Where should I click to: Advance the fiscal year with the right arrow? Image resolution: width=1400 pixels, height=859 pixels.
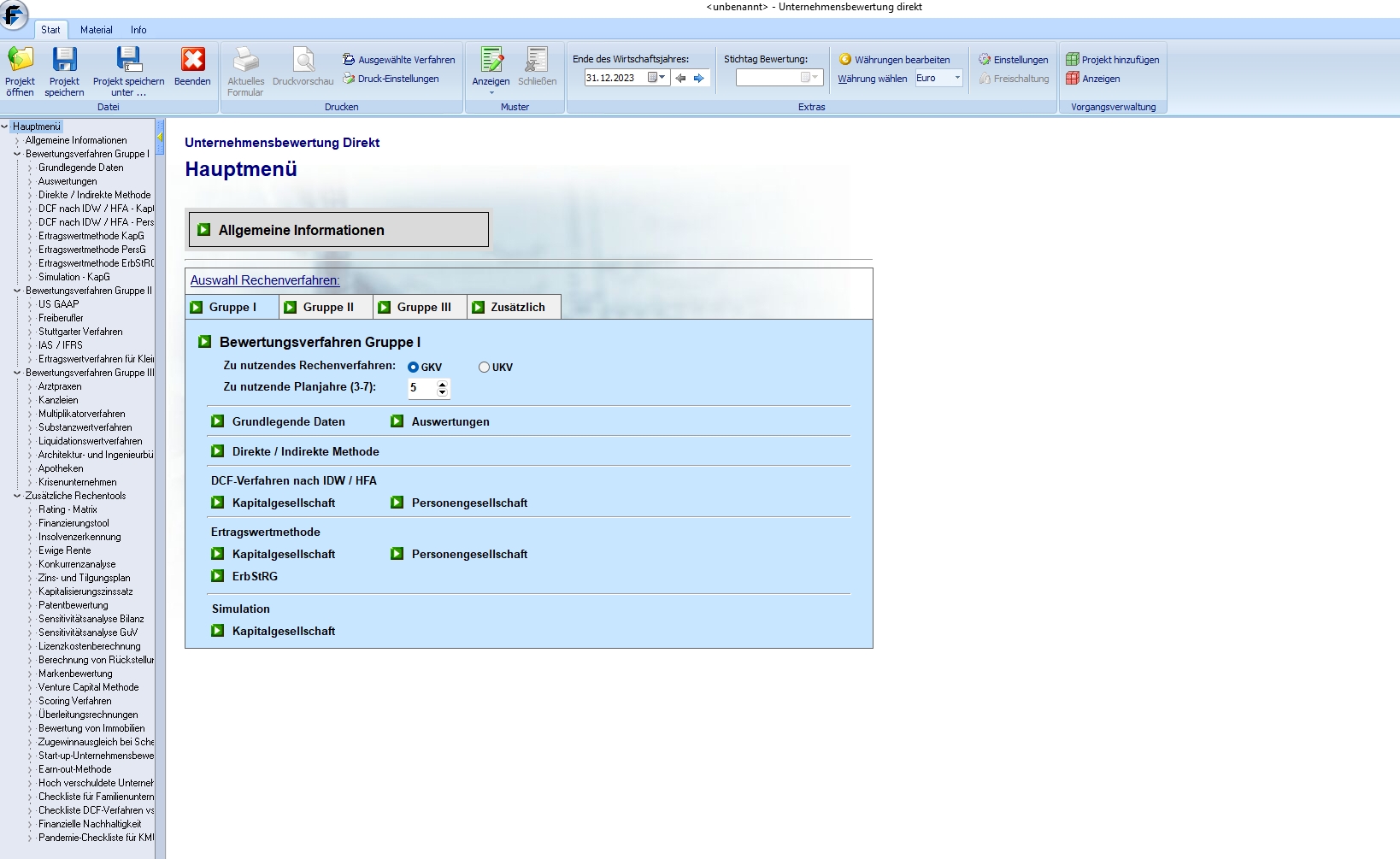click(699, 78)
